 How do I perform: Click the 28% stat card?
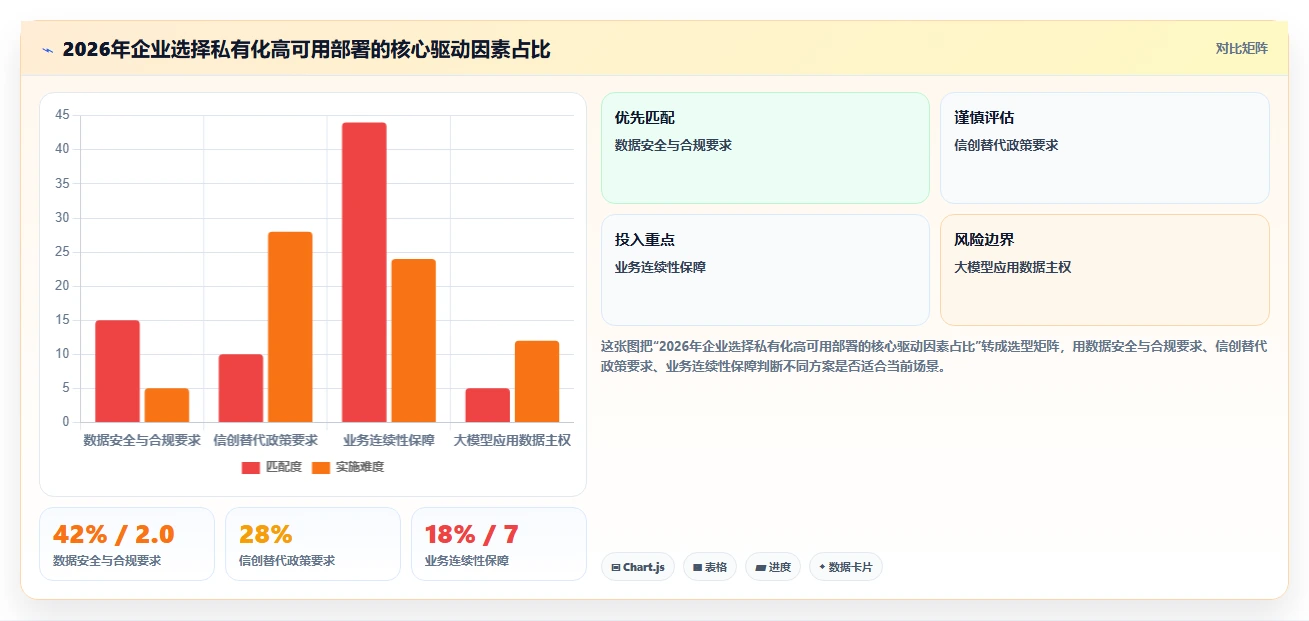click(313, 544)
